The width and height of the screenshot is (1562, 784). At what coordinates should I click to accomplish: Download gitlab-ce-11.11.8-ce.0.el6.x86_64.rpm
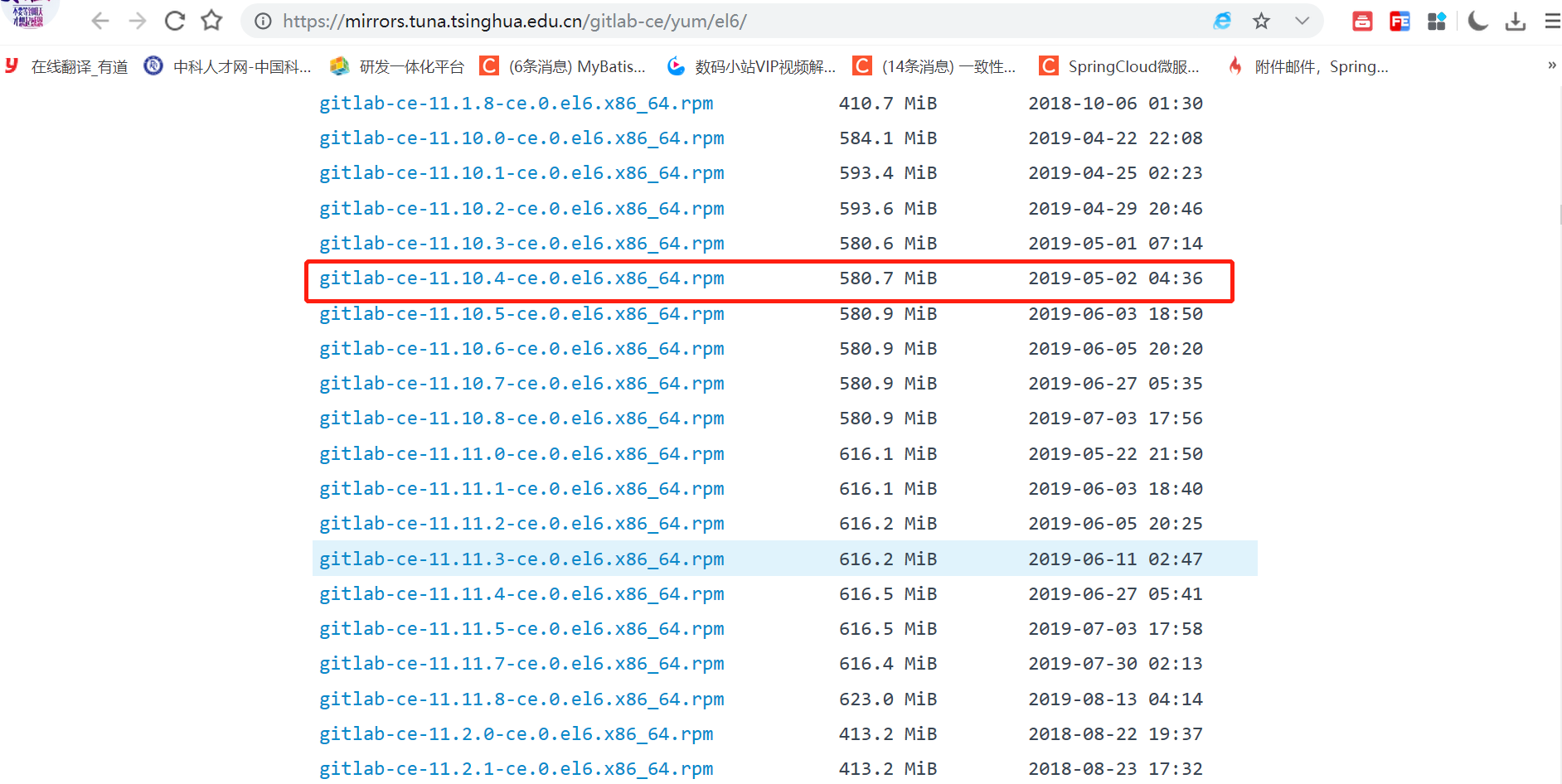click(x=521, y=699)
